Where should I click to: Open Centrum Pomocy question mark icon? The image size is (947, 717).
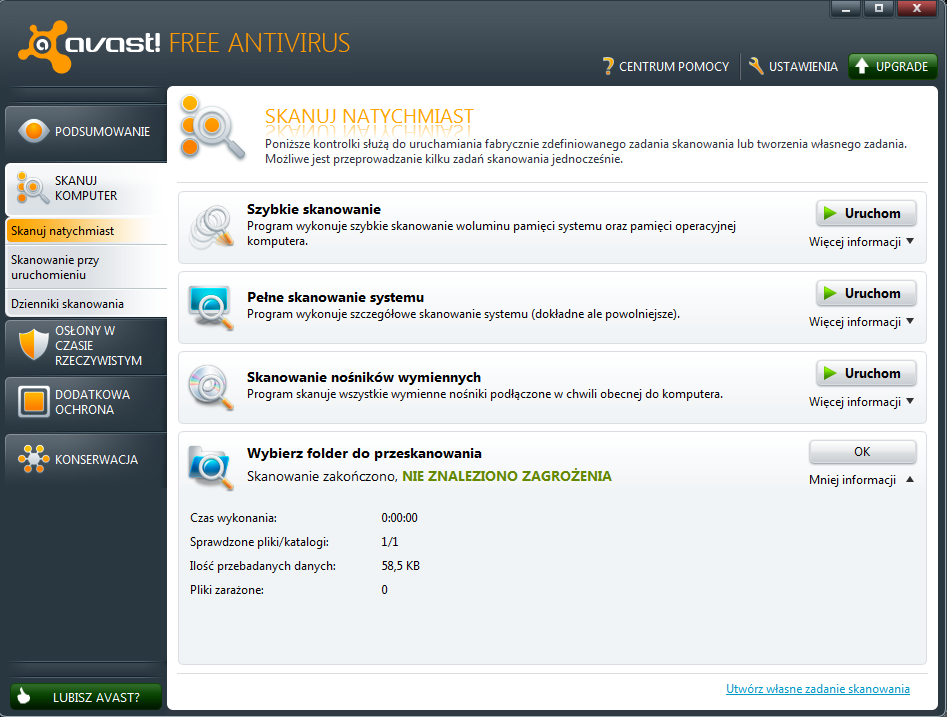tap(608, 66)
